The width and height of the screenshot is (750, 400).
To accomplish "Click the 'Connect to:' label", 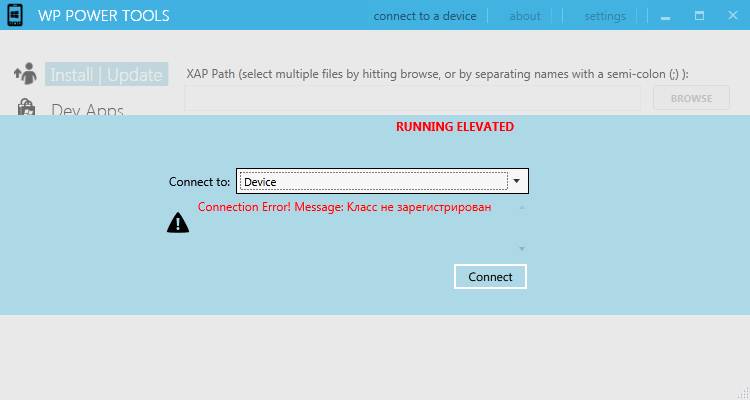I will click(x=199, y=182).
